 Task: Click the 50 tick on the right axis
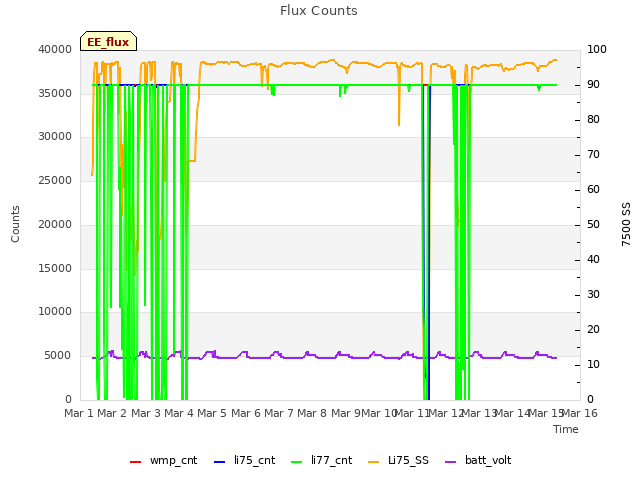(x=593, y=224)
